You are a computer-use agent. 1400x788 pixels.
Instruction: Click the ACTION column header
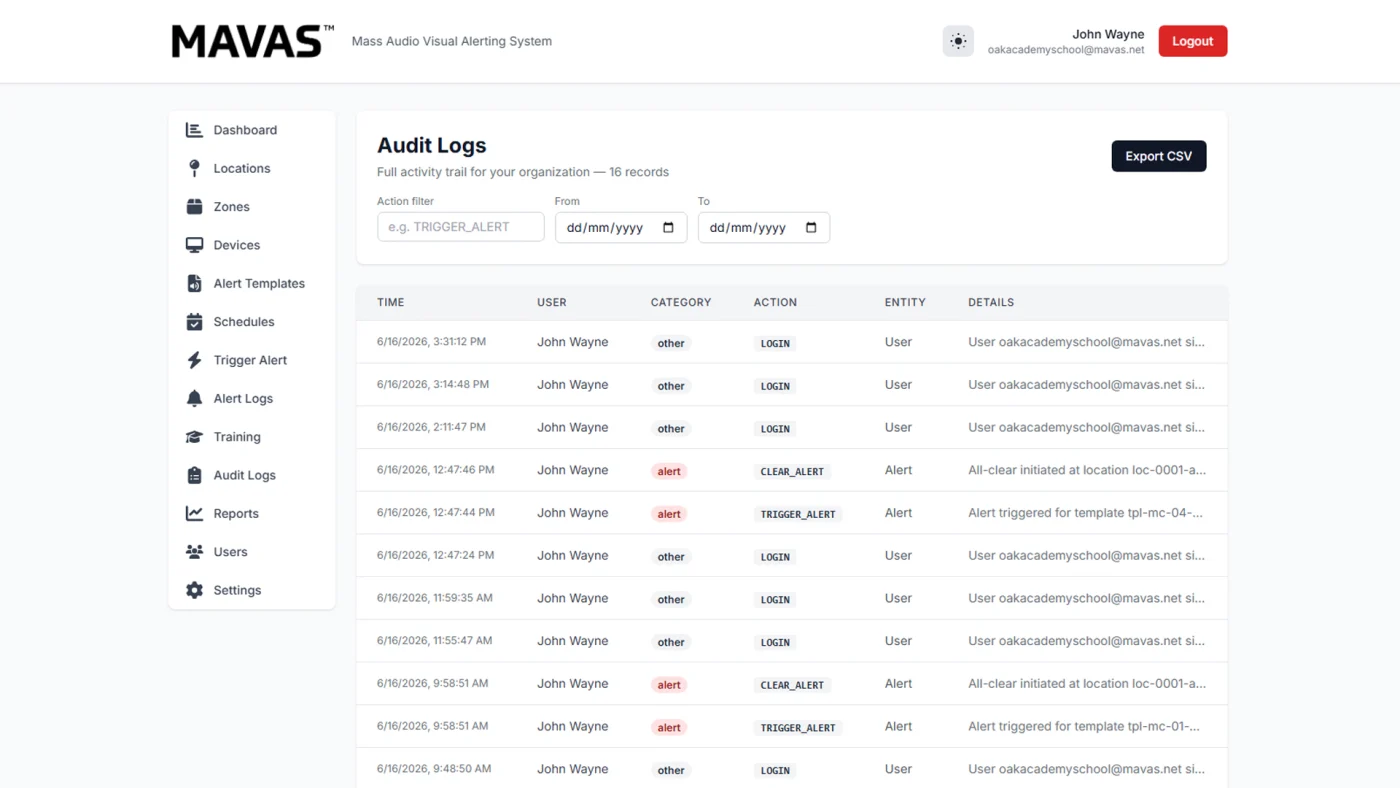775,302
